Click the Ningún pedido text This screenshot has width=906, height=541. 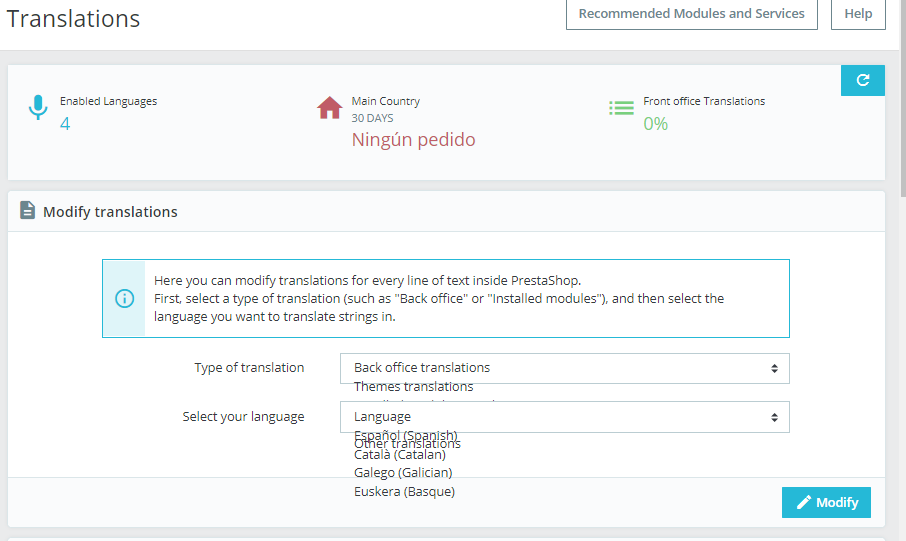(x=413, y=140)
